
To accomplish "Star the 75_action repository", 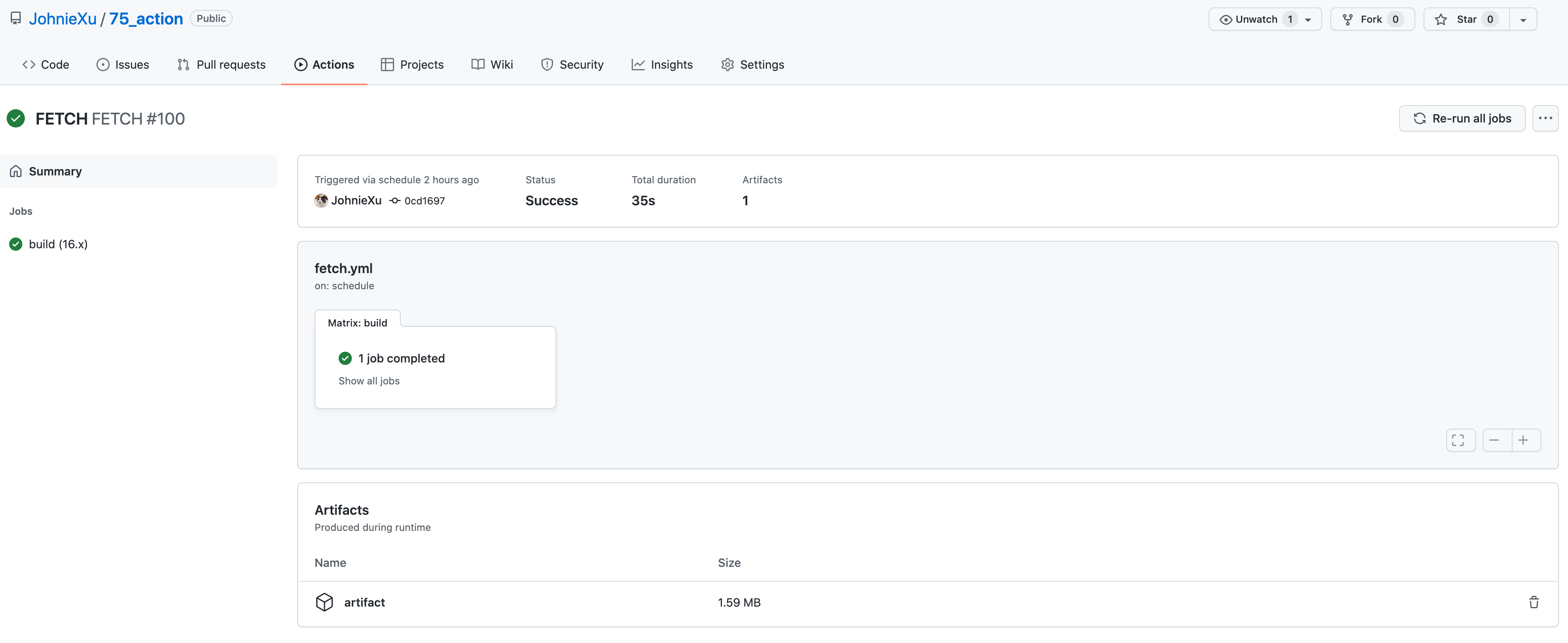I will tap(1466, 19).
